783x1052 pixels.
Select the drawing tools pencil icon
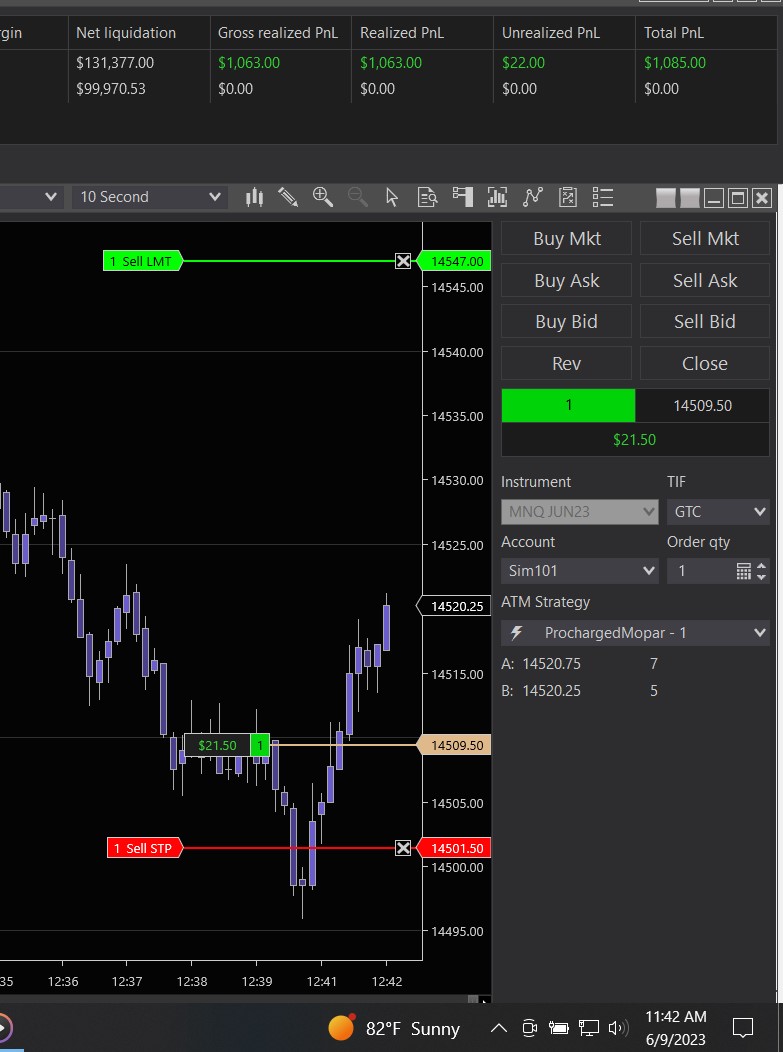(288, 197)
